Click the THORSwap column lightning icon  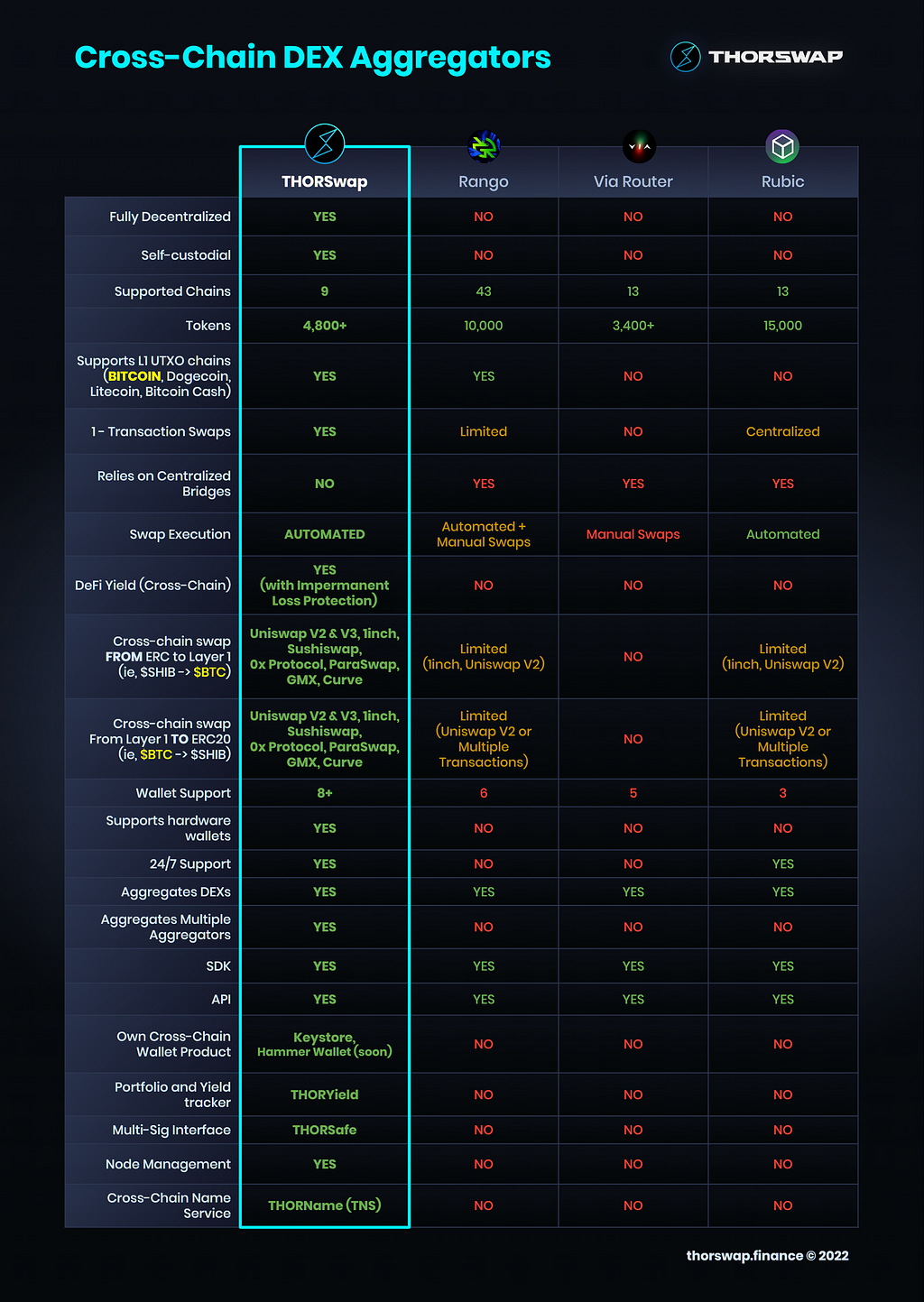(x=325, y=143)
